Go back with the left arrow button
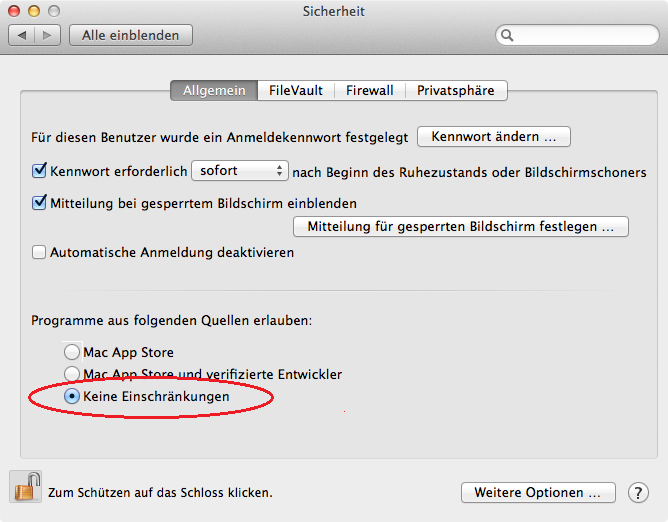 tap(22, 35)
